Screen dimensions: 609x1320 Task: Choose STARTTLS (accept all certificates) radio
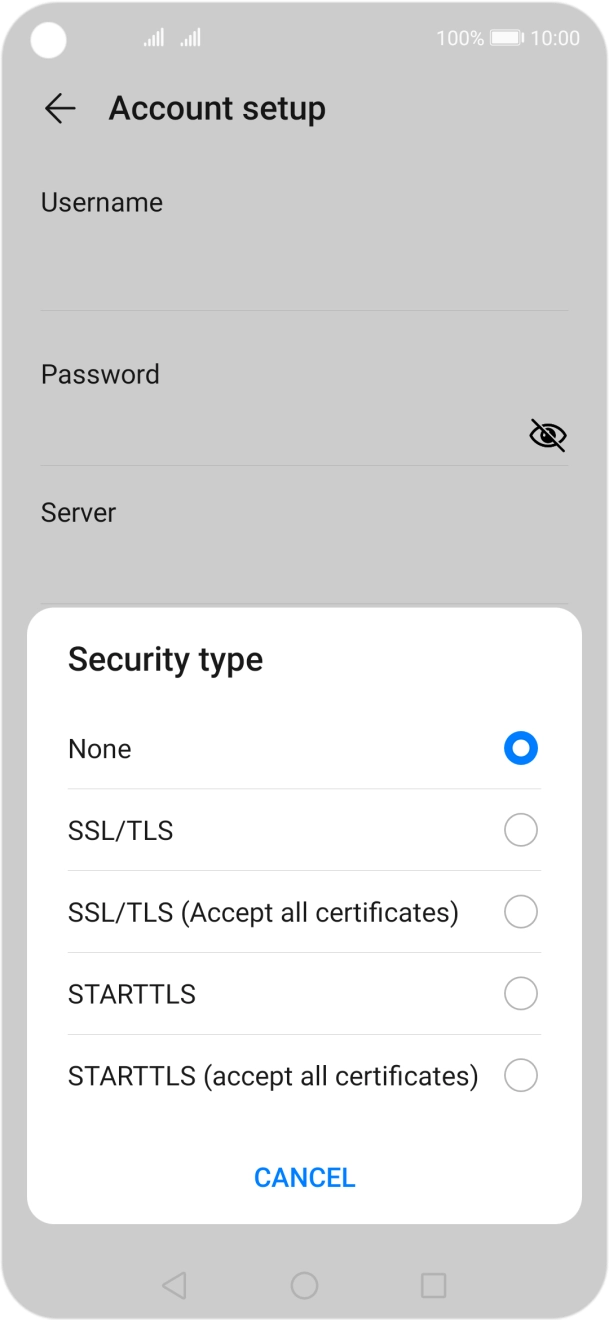[520, 1076]
